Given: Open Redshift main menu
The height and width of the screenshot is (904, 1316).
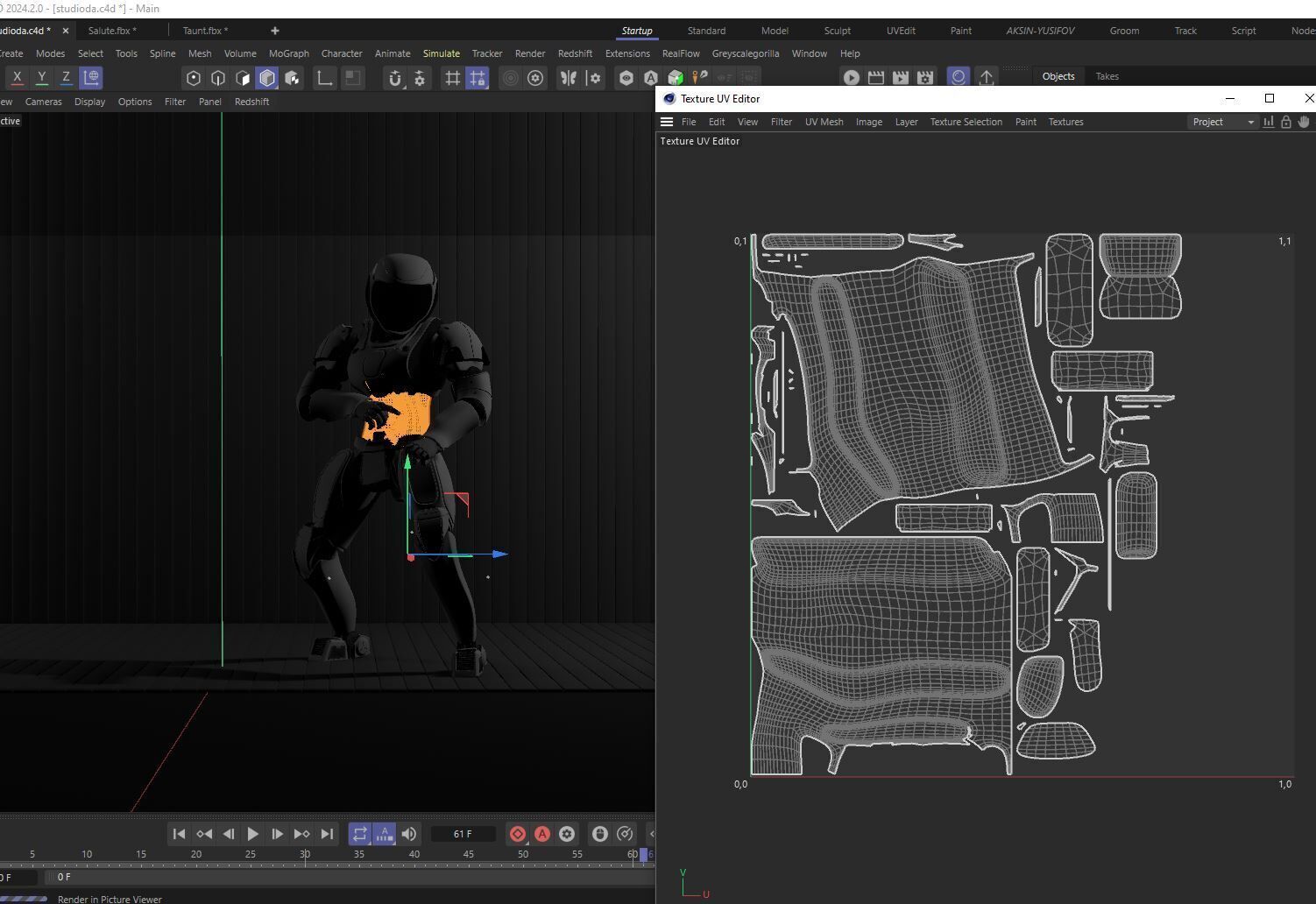Looking at the screenshot, I should pos(575,53).
